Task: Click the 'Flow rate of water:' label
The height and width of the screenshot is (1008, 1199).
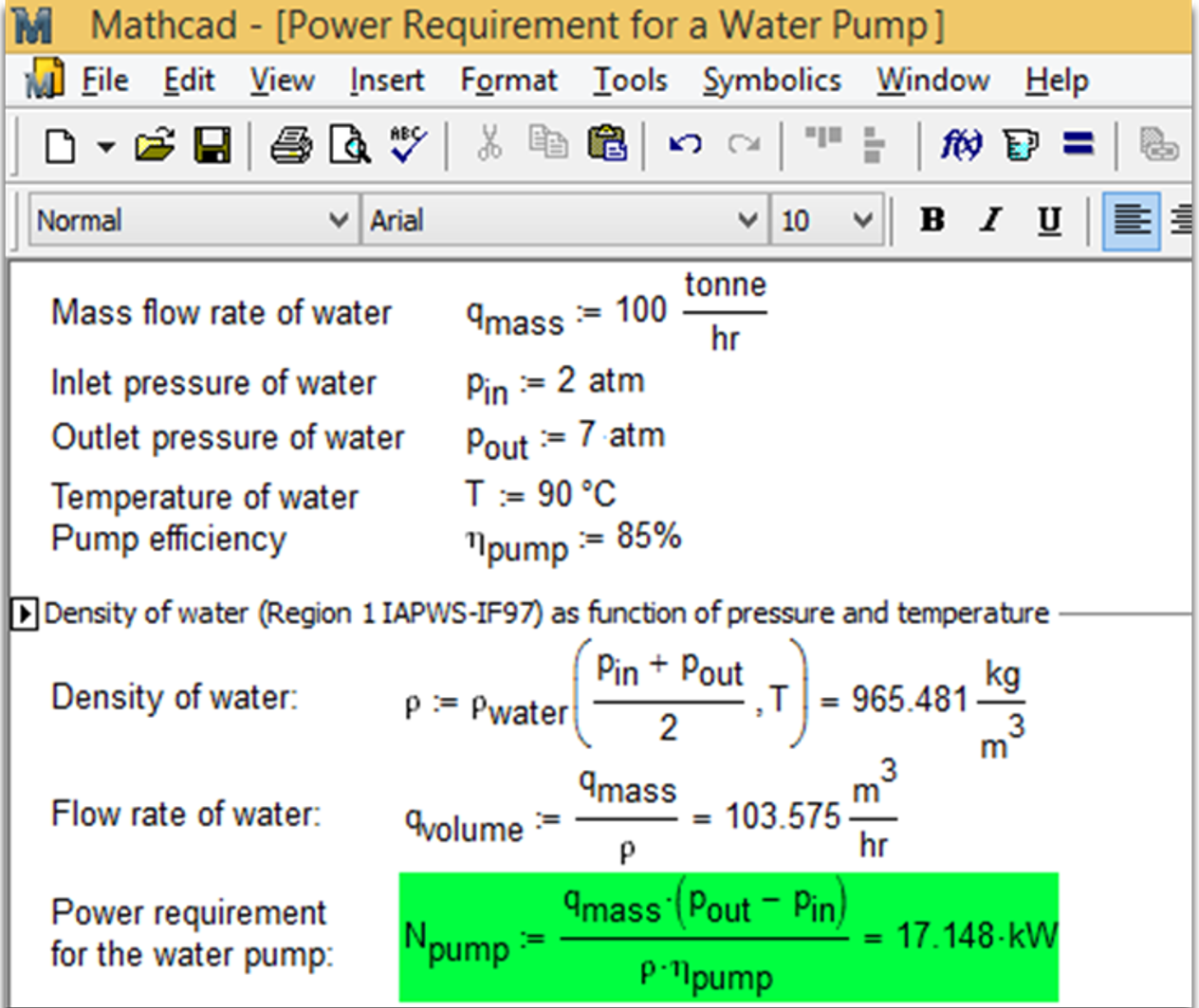Action: click(186, 814)
